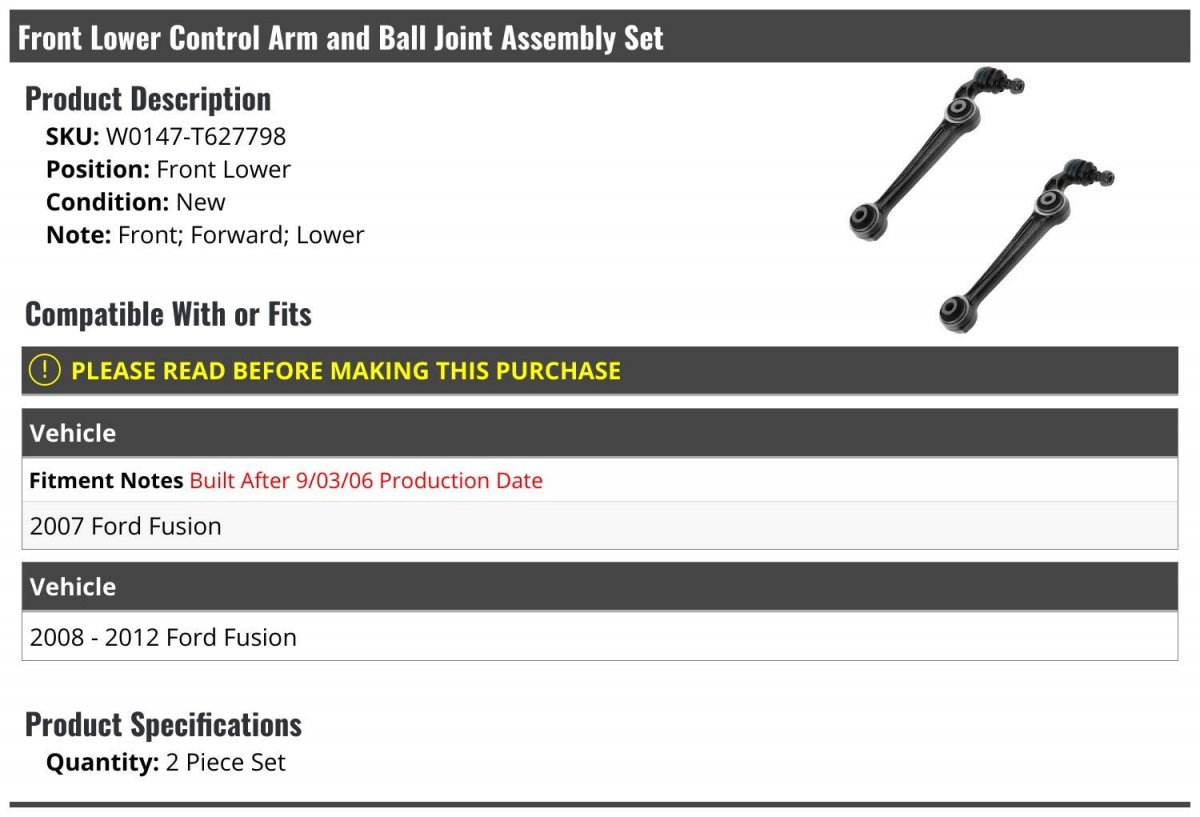The height and width of the screenshot is (817, 1200).
Task: Click the first Vehicle table header
Action: click(x=73, y=433)
